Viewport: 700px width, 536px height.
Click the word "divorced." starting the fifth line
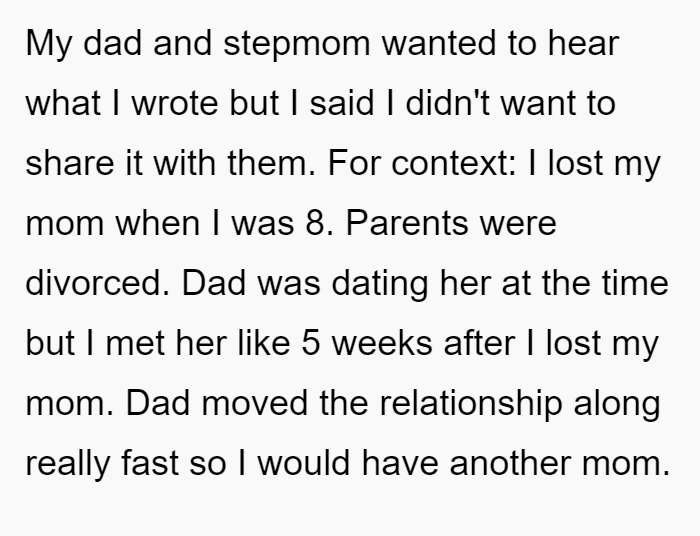pos(98,282)
